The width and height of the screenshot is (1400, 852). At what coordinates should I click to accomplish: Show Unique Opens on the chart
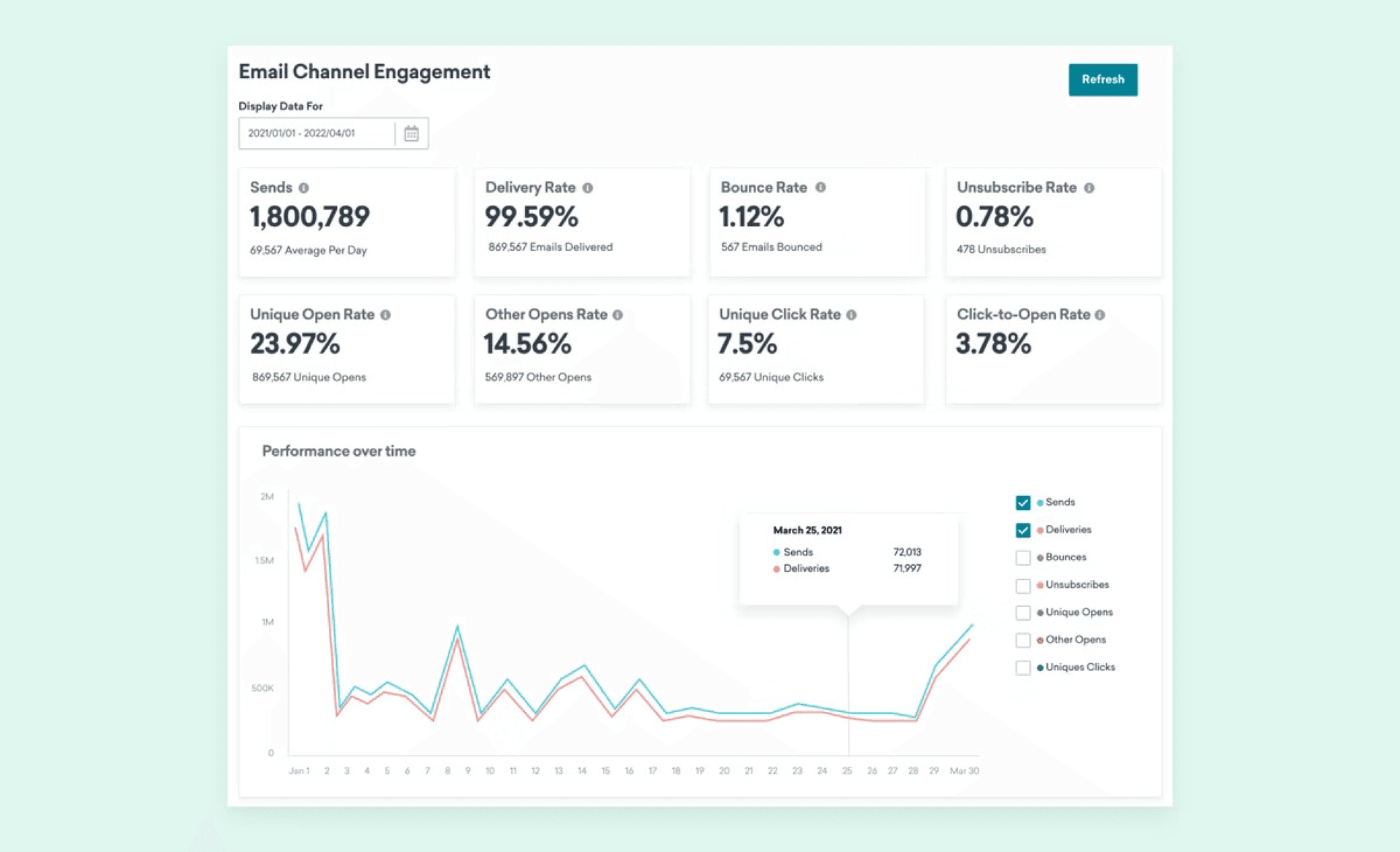1023,613
